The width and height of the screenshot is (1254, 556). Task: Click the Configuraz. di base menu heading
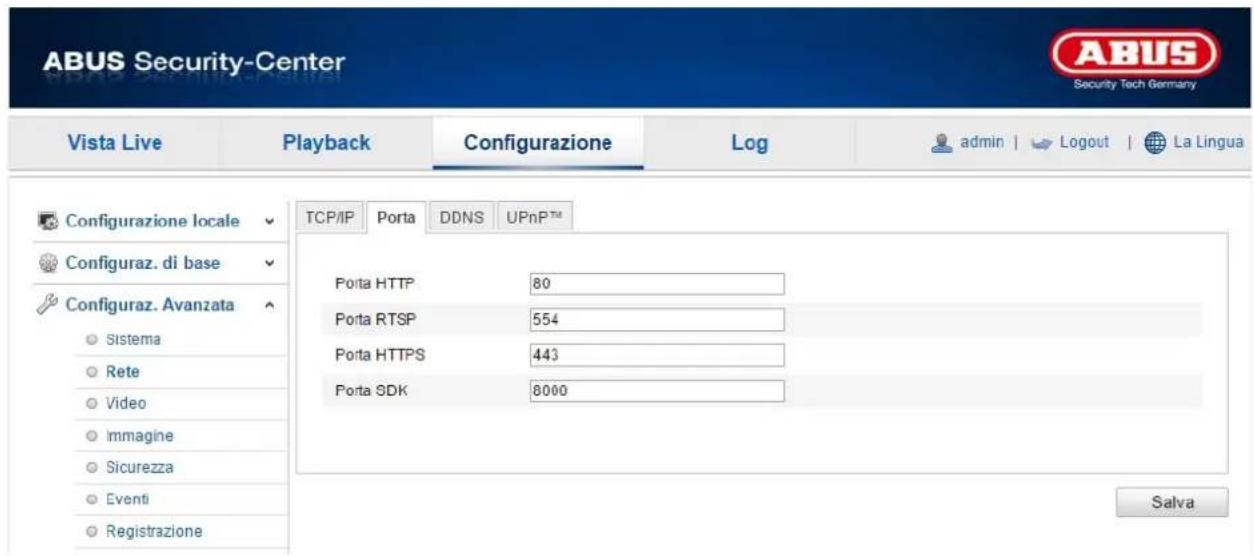(143, 265)
